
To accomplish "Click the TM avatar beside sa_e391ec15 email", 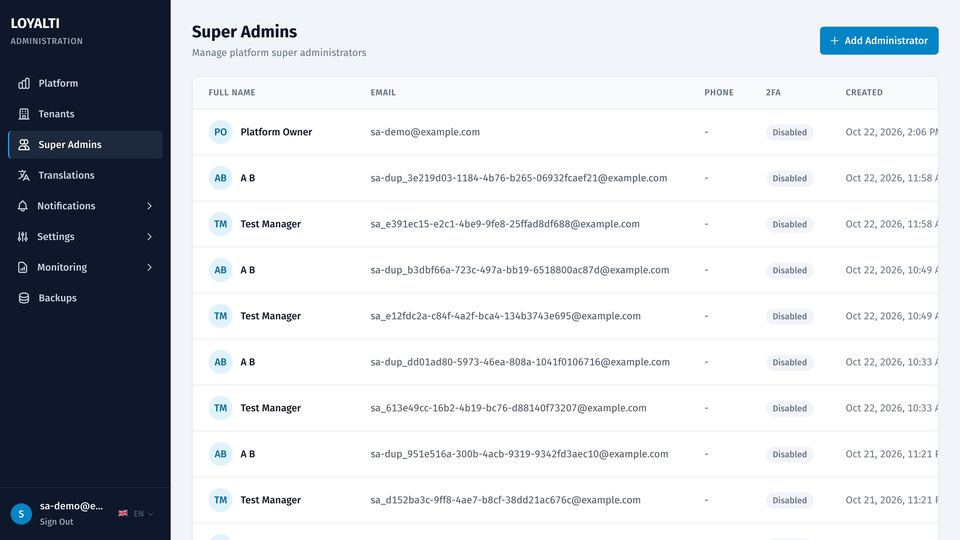I will (220, 223).
